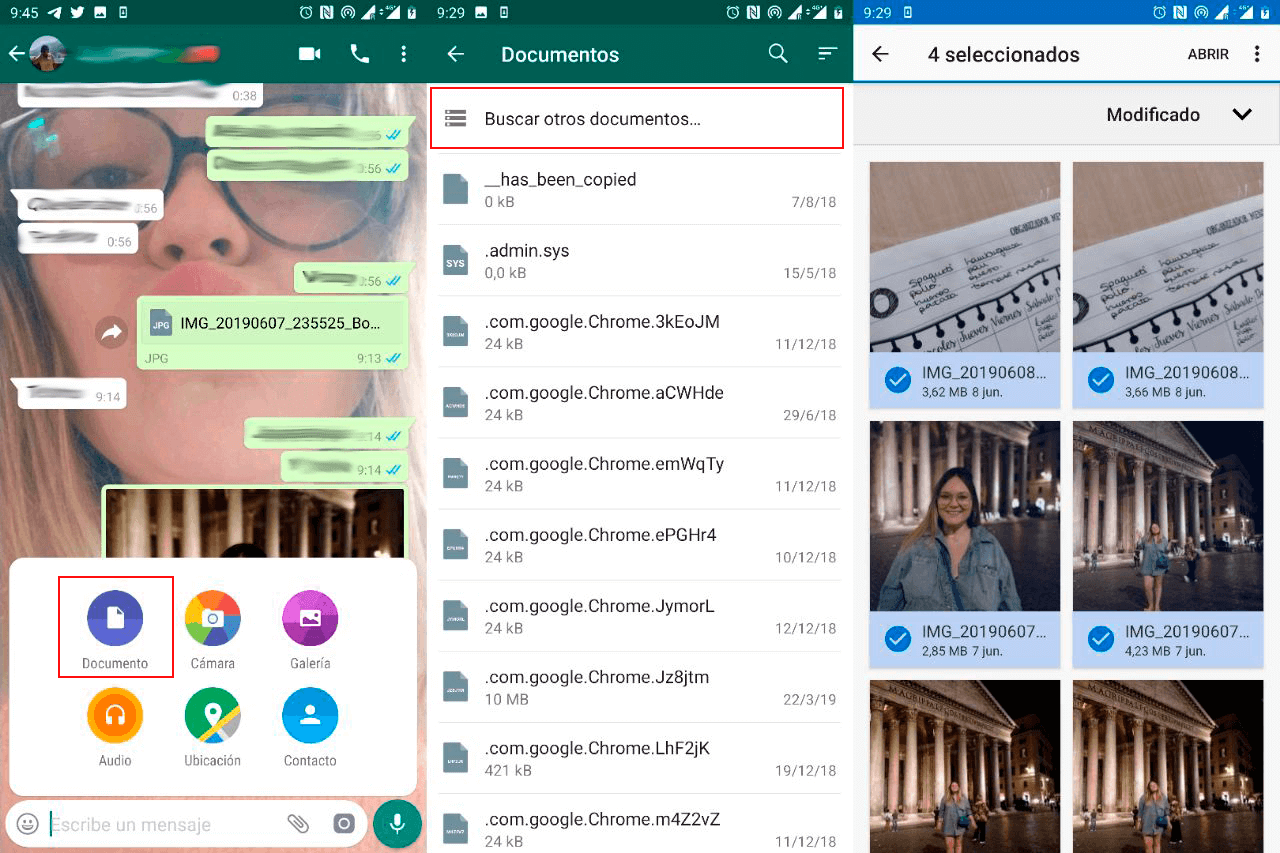This screenshot has height=853, width=1280.
Task: Start a video call in chat header
Action: click(310, 54)
